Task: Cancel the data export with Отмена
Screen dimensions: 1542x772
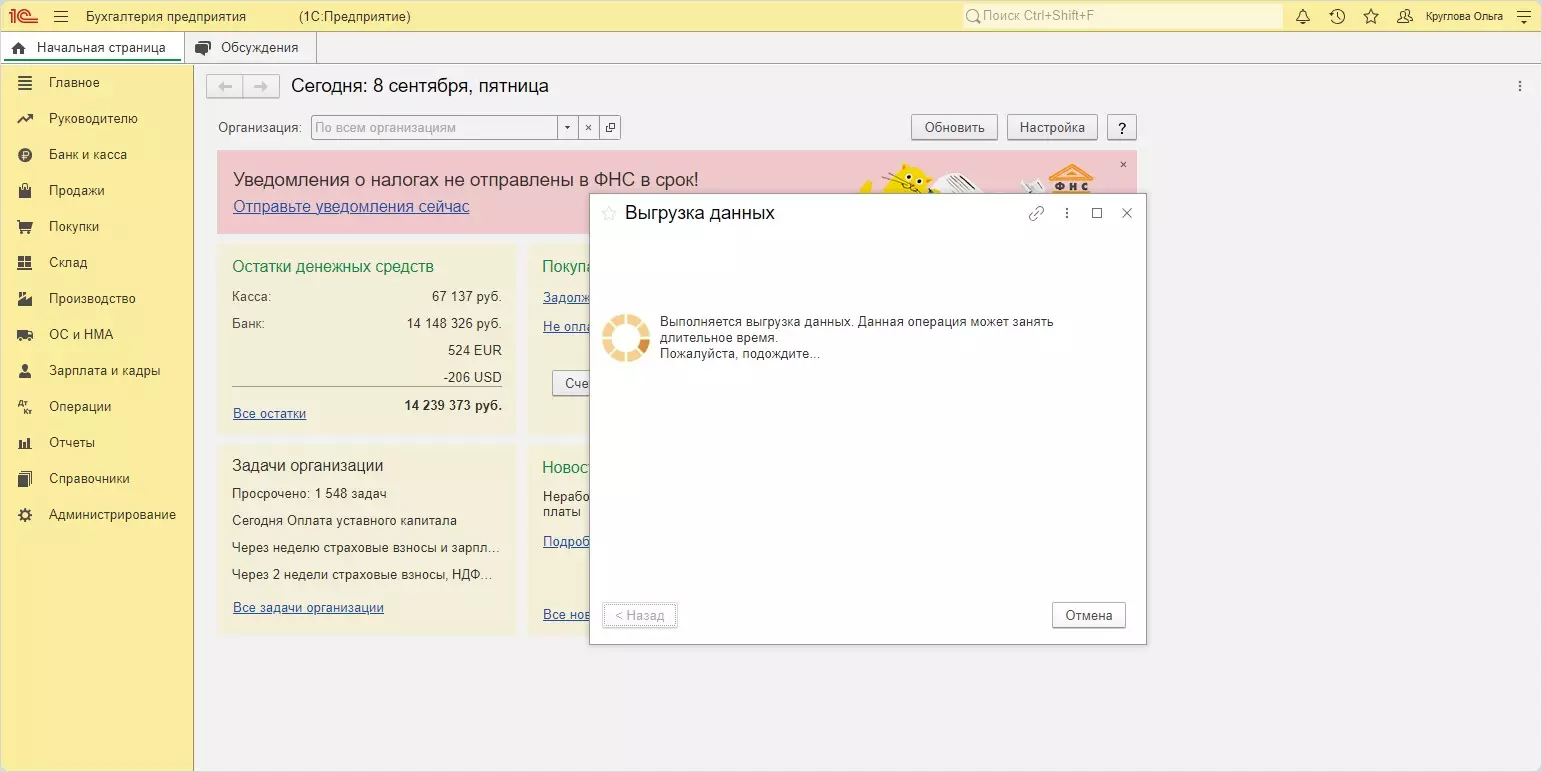Action: 1089,616
